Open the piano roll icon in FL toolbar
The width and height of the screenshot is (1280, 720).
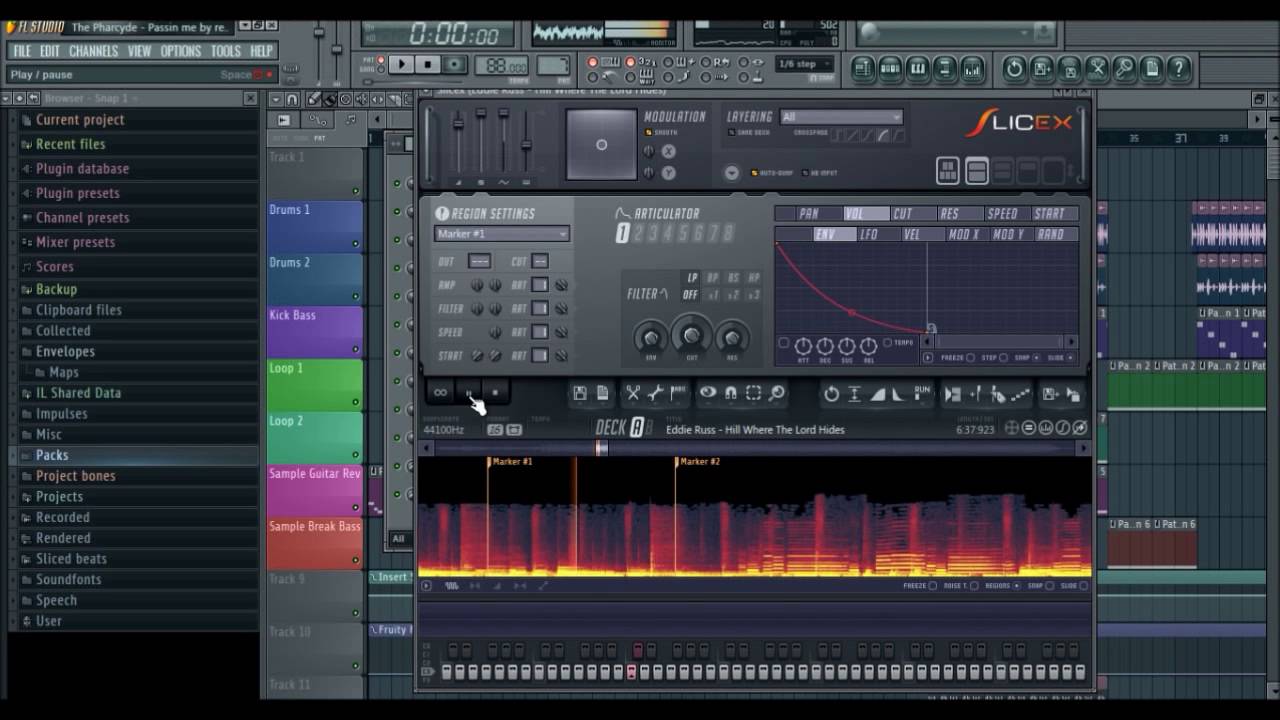(x=918, y=68)
